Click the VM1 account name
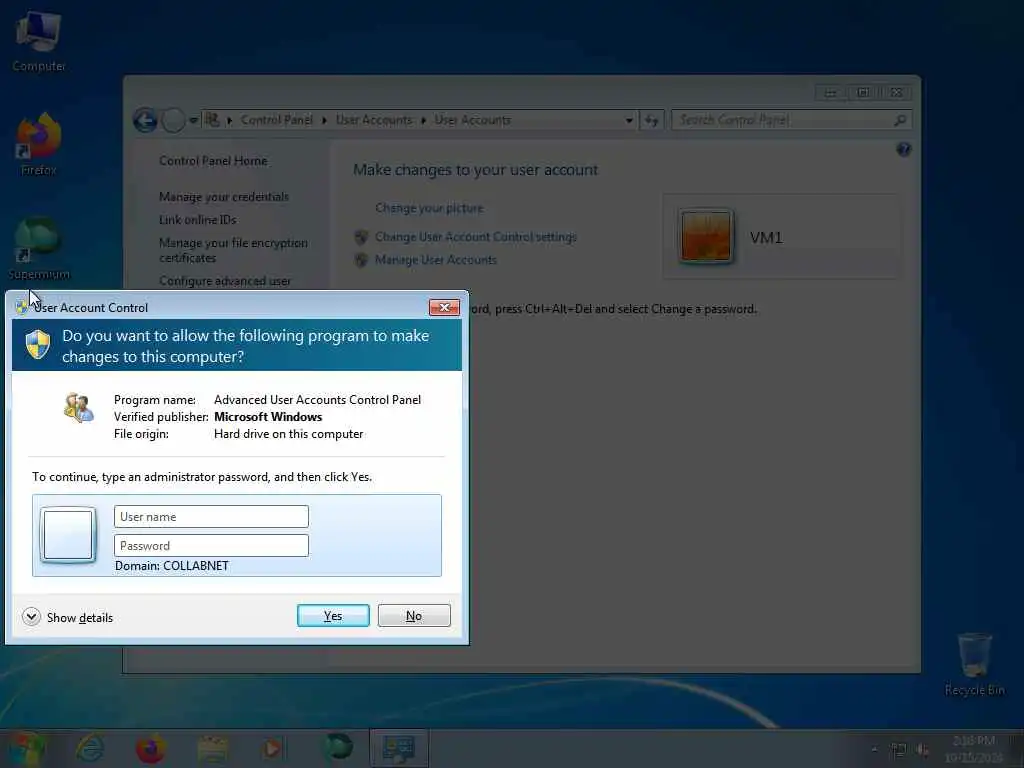The height and width of the screenshot is (768, 1024). click(766, 237)
